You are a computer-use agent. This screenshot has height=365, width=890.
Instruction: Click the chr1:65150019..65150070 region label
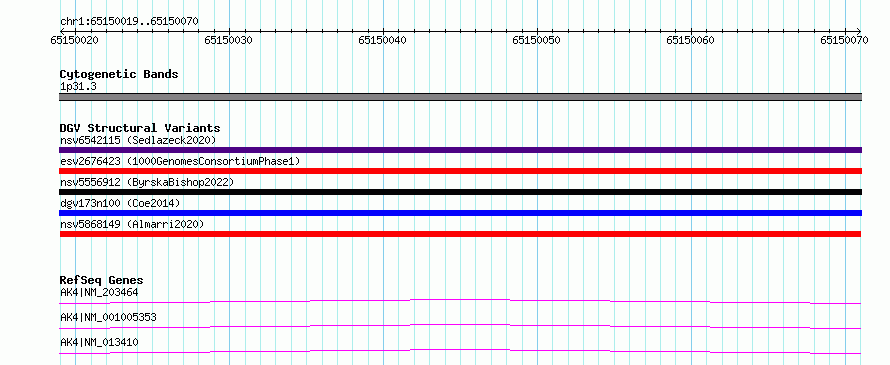coord(129,22)
